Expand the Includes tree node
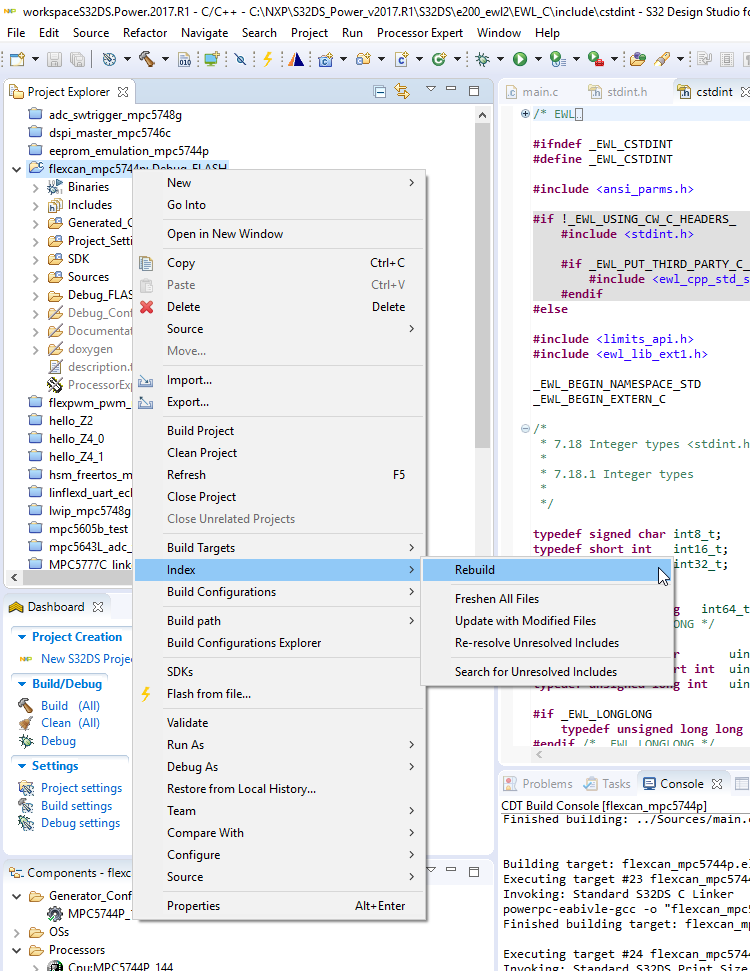 [35, 206]
